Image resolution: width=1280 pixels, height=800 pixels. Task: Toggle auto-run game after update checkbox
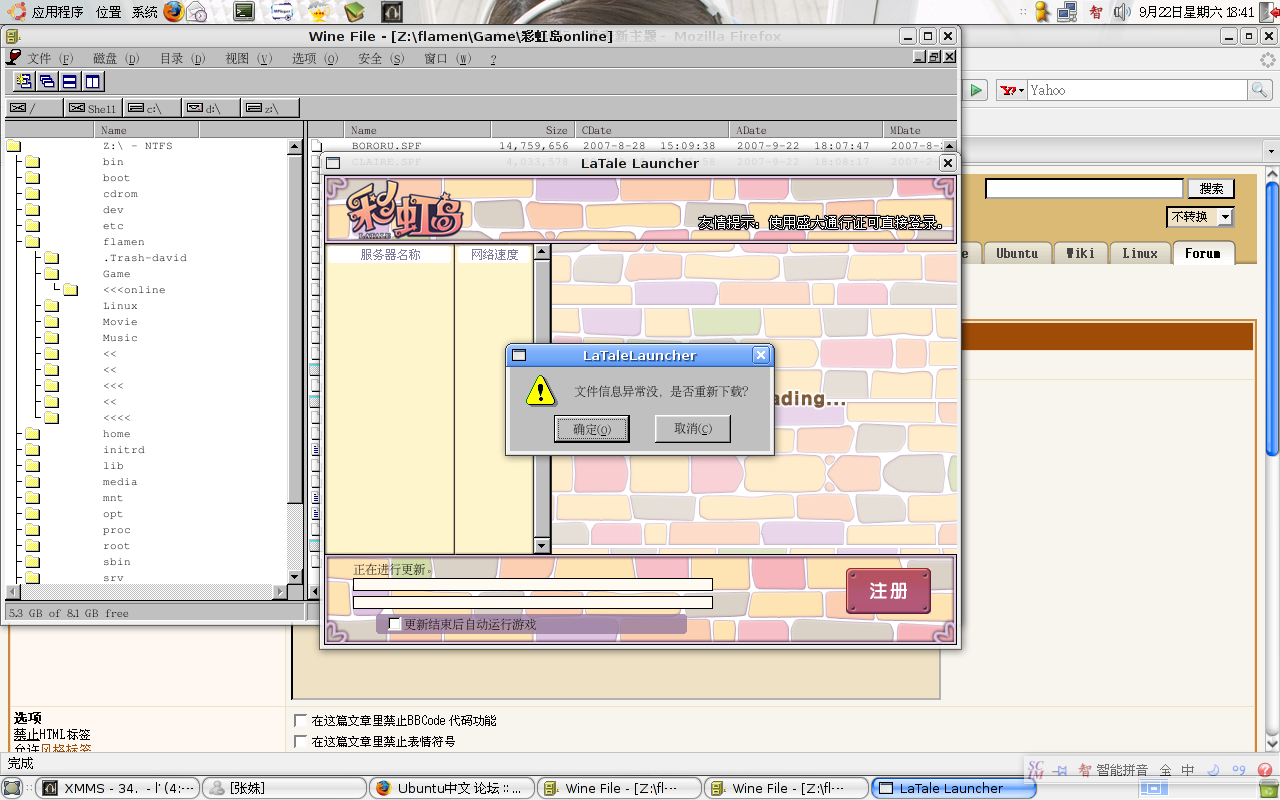tap(395, 624)
